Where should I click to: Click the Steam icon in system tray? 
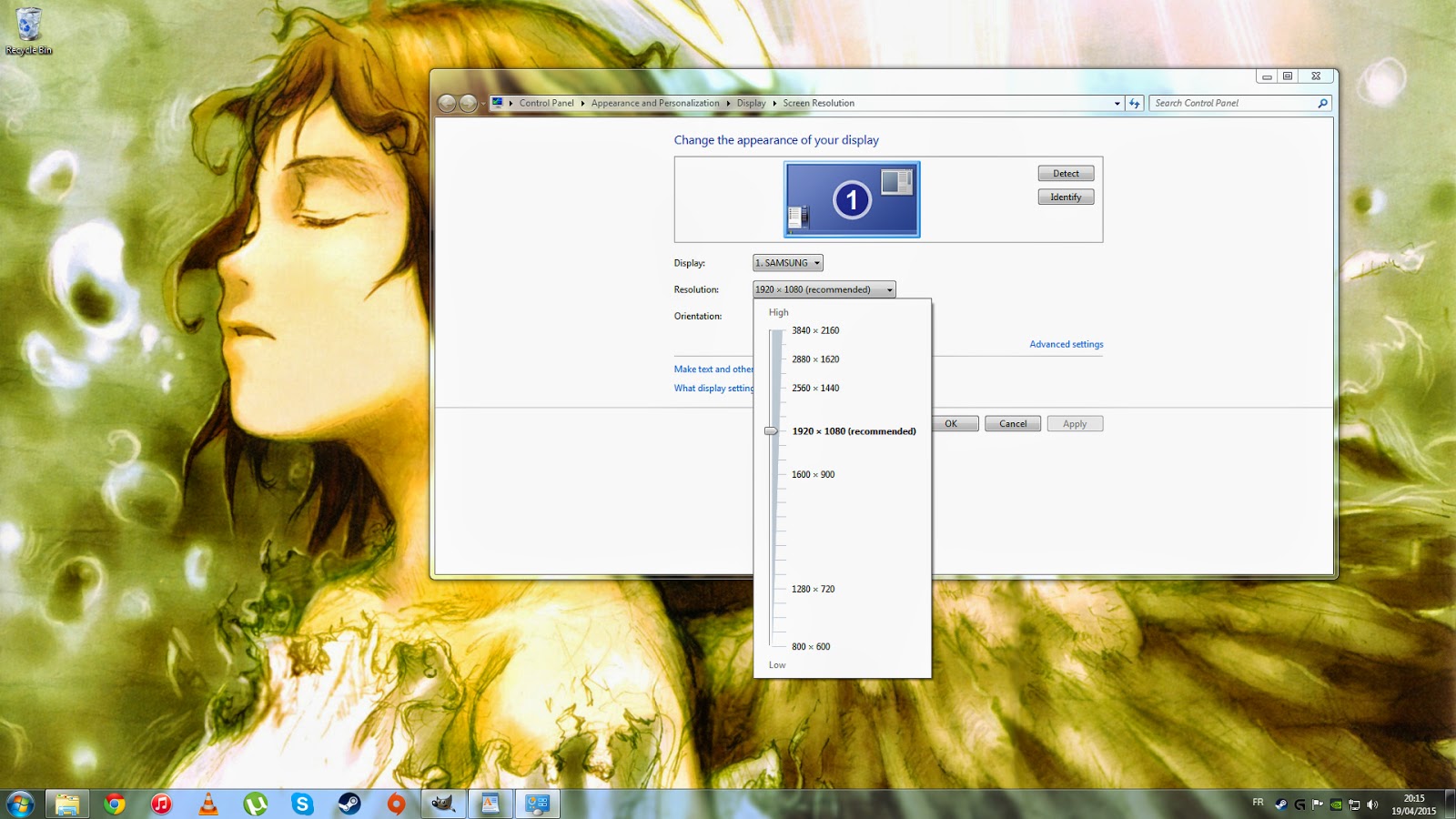(1281, 804)
